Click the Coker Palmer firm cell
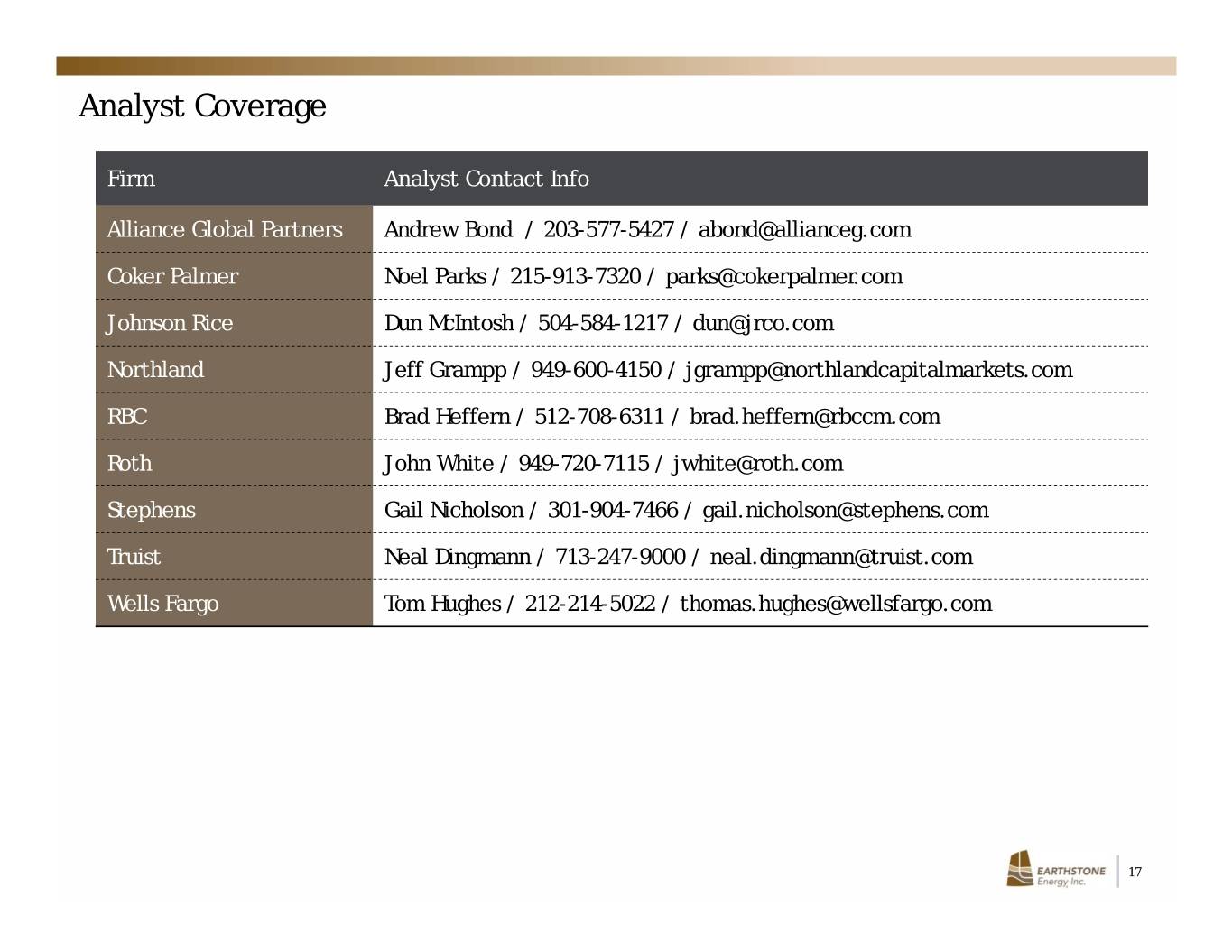 (234, 276)
